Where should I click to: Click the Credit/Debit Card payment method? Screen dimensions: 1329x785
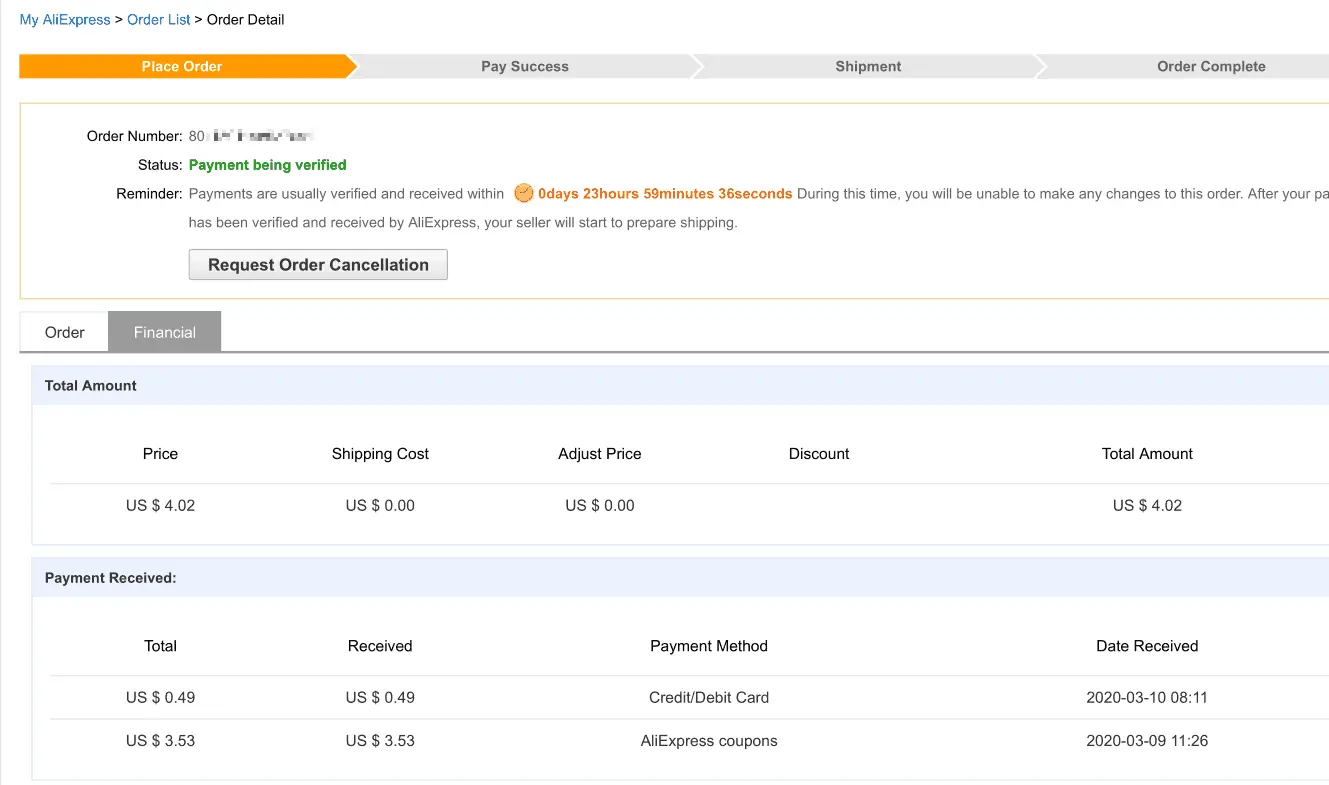pos(709,698)
